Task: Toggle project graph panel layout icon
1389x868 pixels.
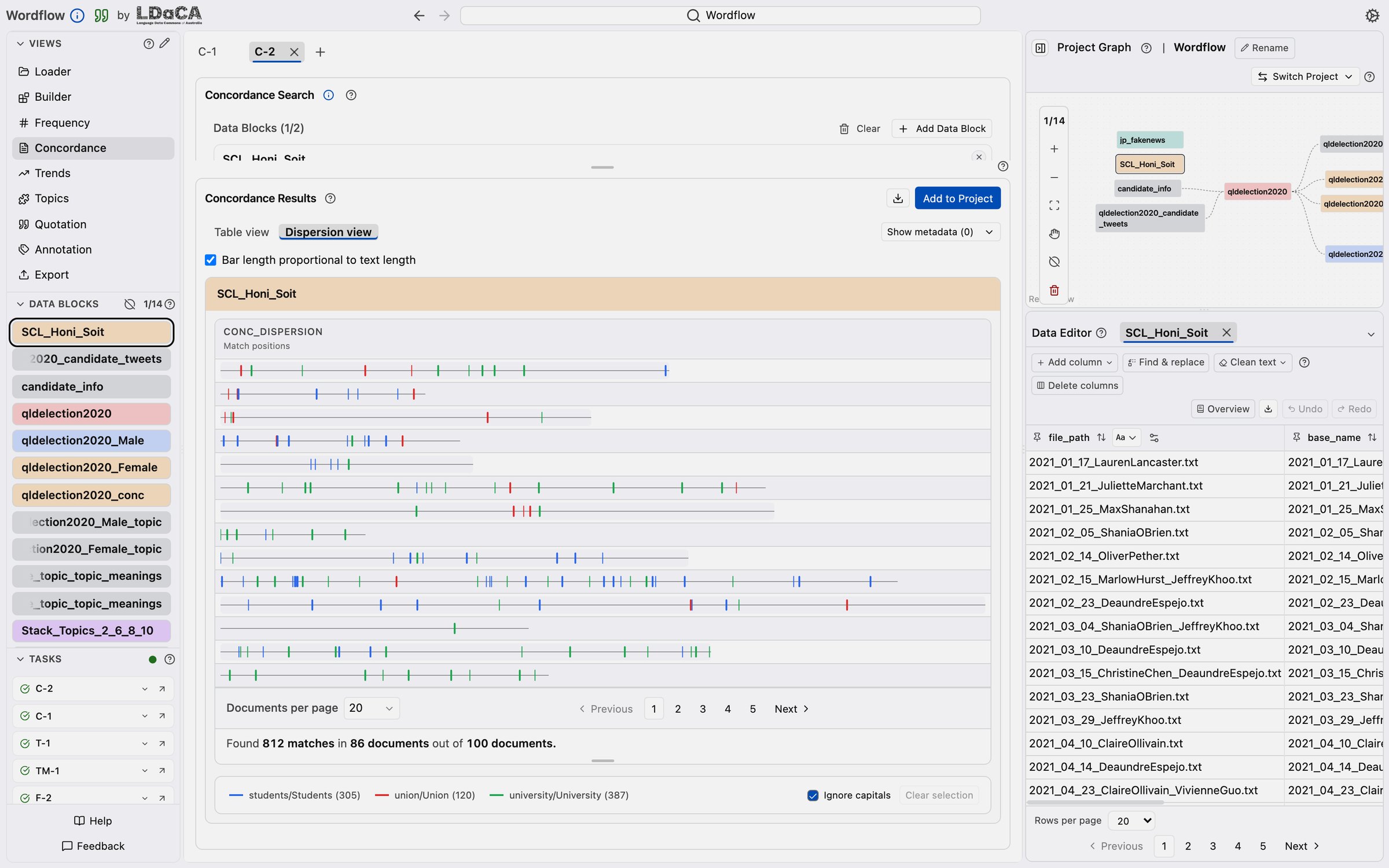Action: (1040, 47)
